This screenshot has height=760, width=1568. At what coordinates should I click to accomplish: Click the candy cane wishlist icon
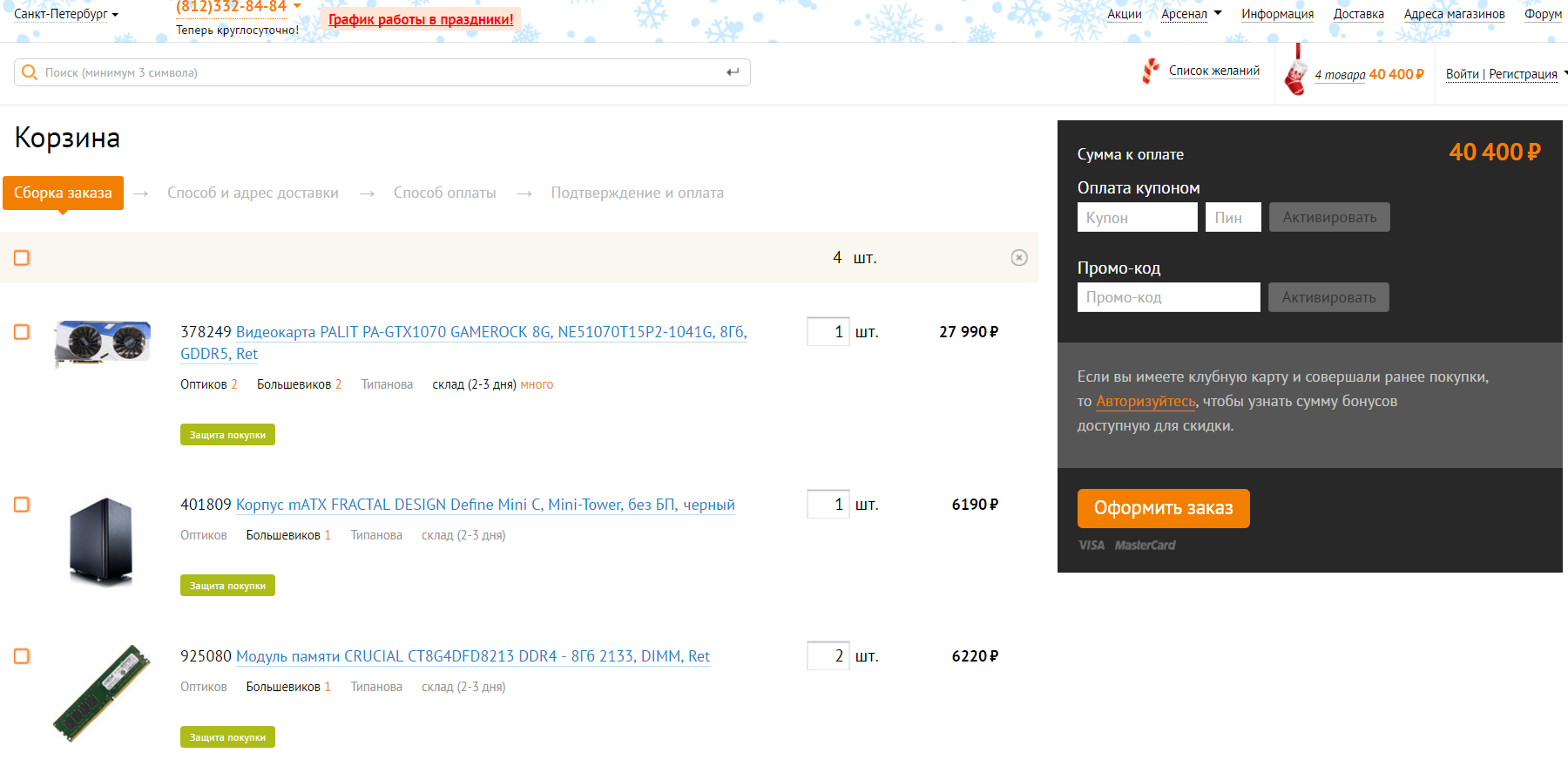[x=1151, y=71]
